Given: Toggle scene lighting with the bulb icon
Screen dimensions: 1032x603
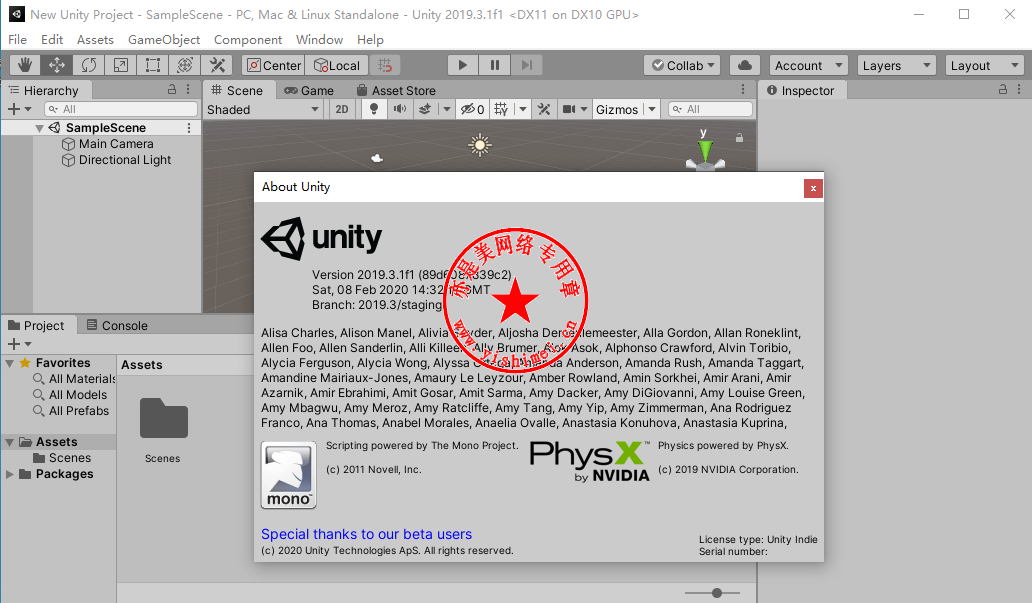Looking at the screenshot, I should (x=374, y=109).
